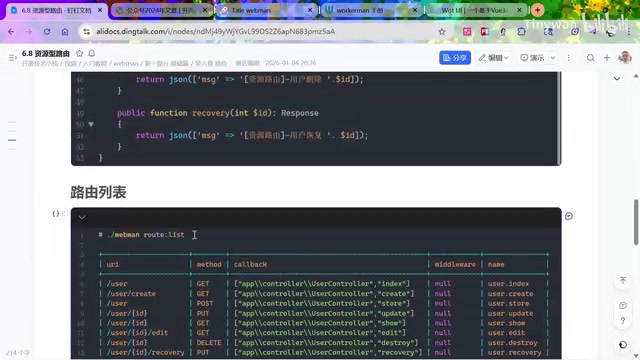640x360 pixels.
Task: Open the document search magnifier
Action: coord(591,58)
